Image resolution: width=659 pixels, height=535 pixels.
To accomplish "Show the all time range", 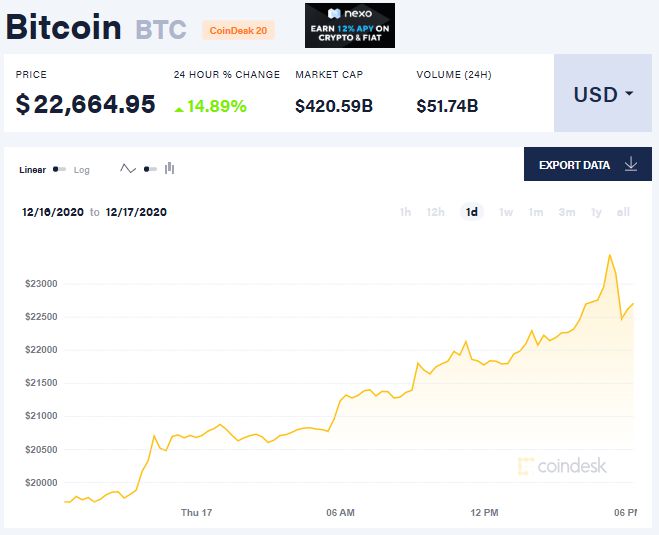I will pos(624,212).
